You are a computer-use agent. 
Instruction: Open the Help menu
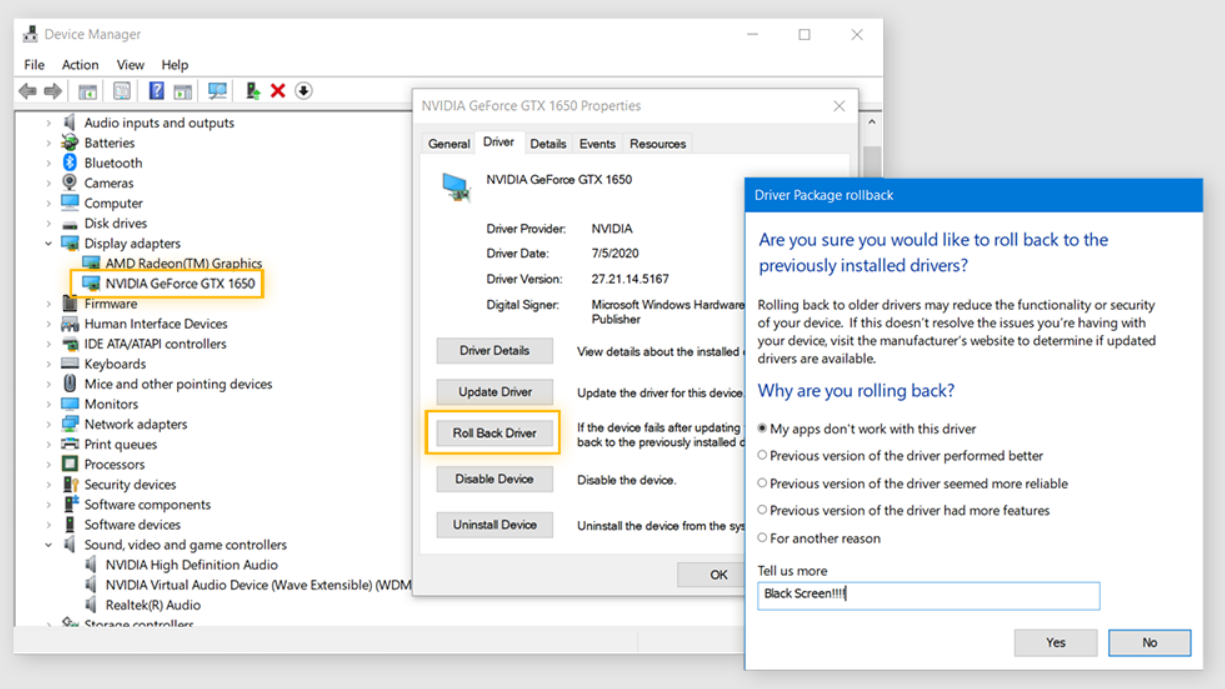pyautogui.click(x=175, y=64)
